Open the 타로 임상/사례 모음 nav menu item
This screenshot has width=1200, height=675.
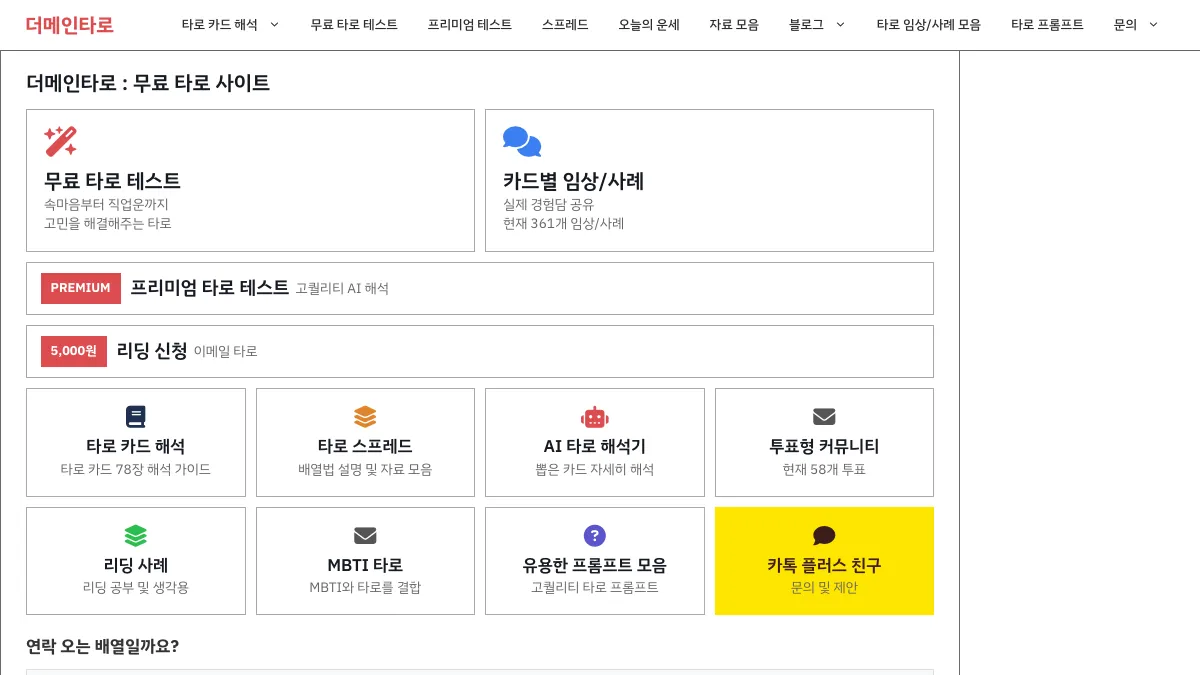[x=928, y=25]
